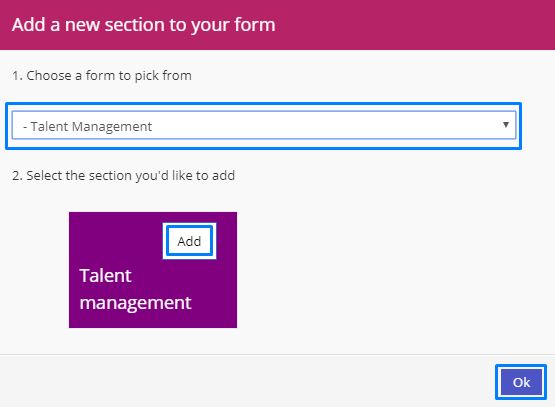Click the step 1 number label

coord(17,76)
